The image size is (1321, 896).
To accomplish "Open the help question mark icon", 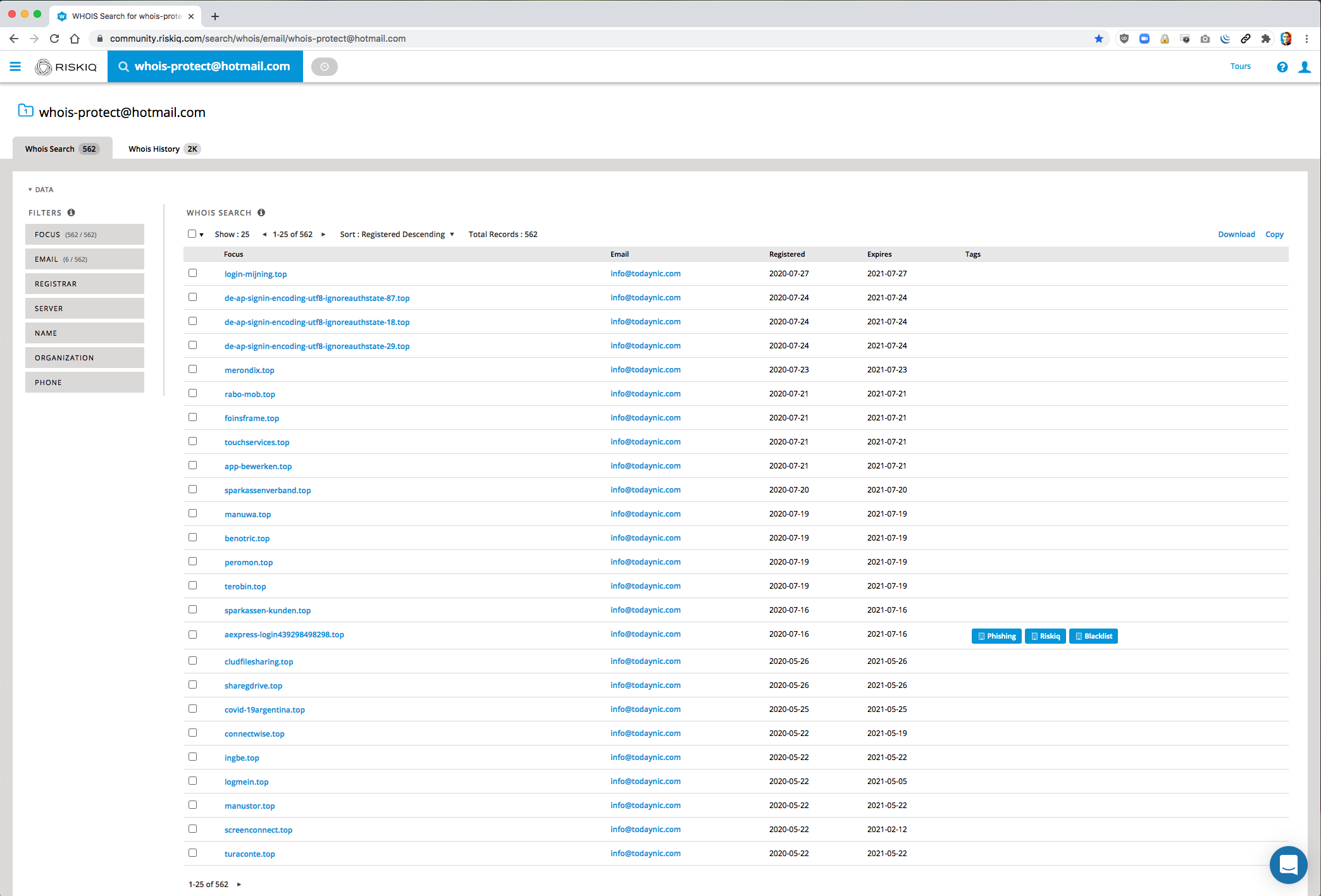I will (1282, 67).
